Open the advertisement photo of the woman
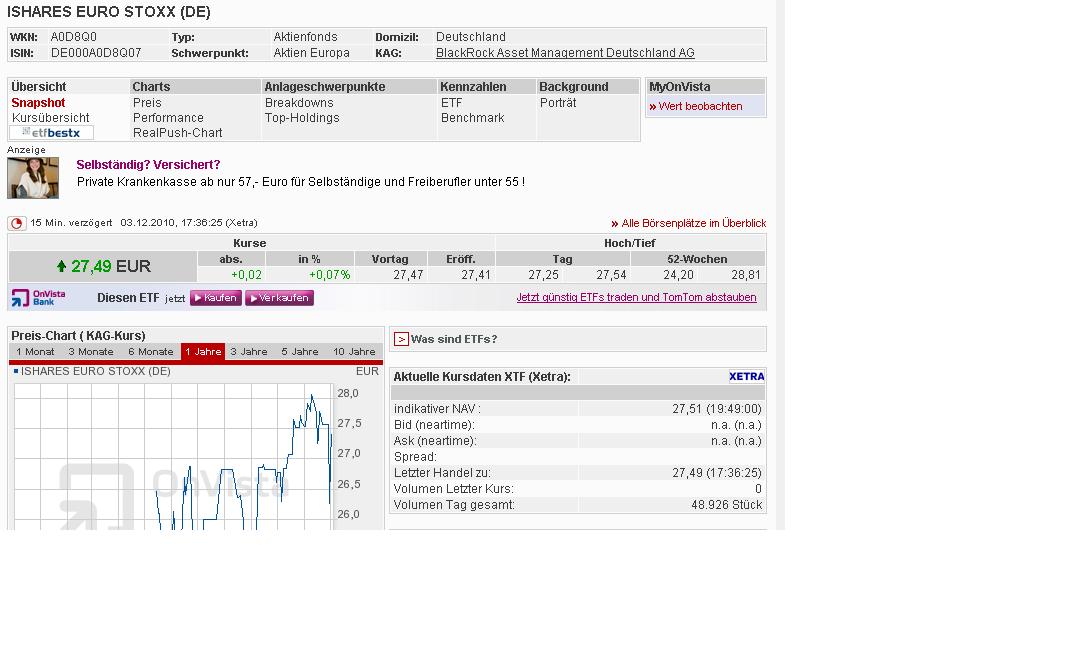 [x=33, y=178]
